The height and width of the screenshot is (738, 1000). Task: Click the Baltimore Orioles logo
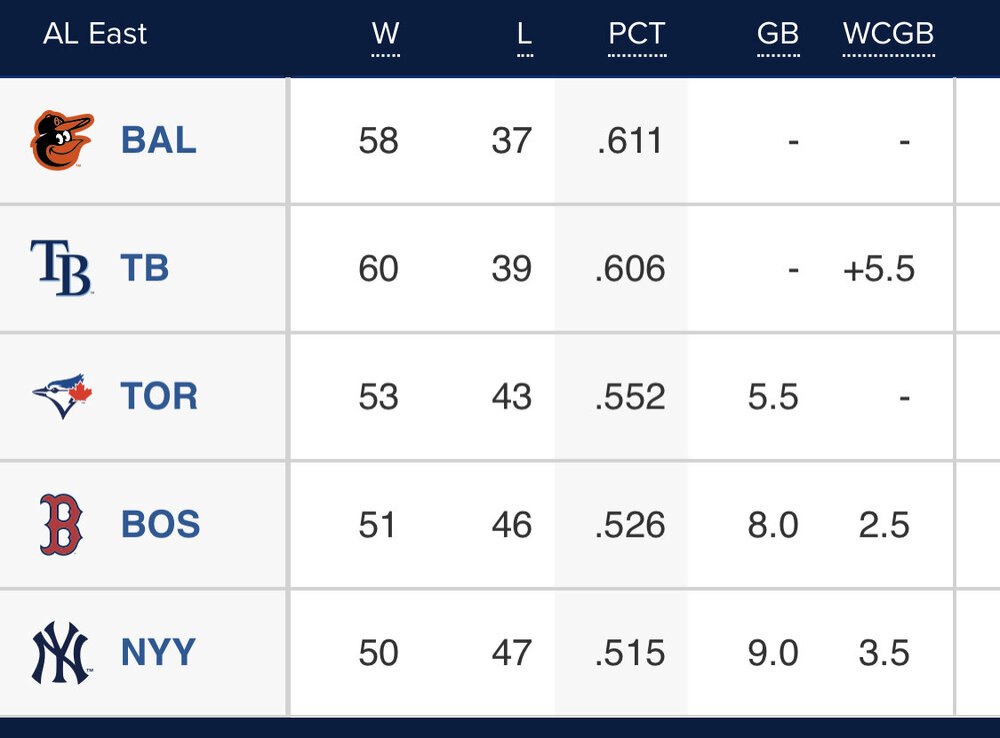[x=62, y=141]
